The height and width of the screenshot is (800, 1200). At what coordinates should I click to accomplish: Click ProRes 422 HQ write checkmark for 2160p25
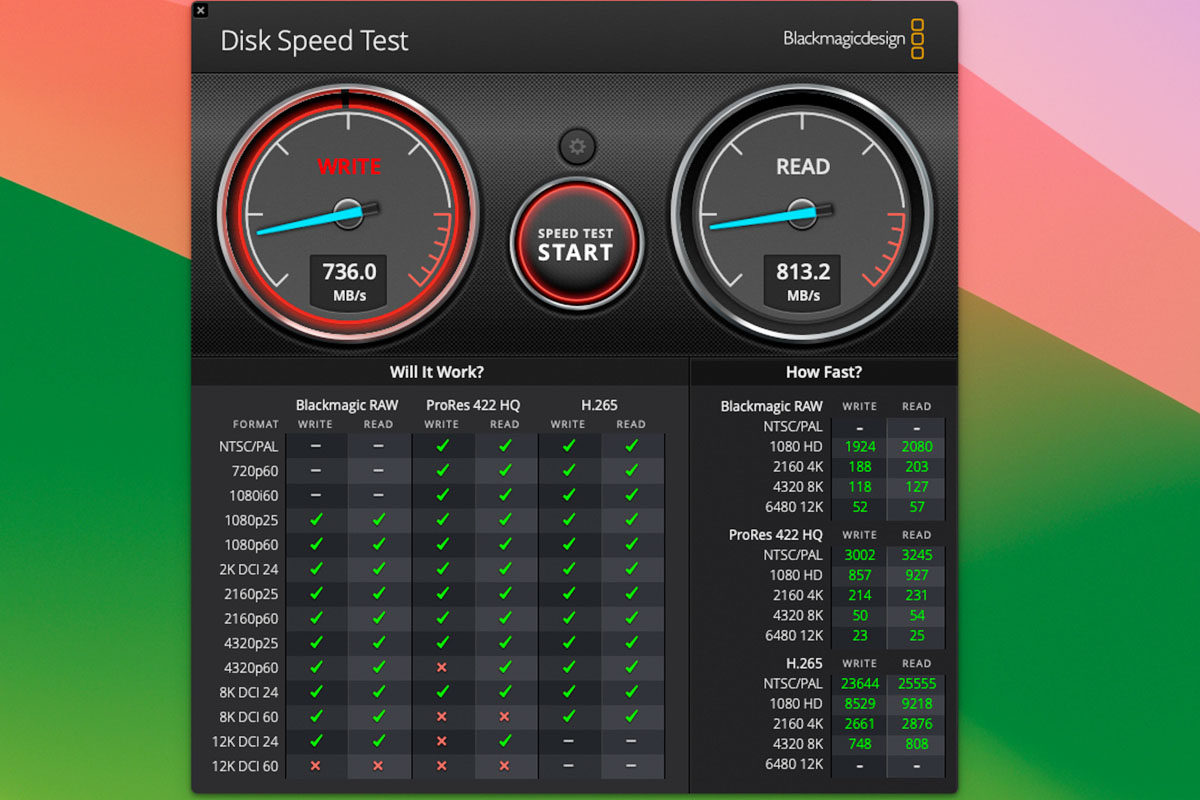pyautogui.click(x=441, y=594)
